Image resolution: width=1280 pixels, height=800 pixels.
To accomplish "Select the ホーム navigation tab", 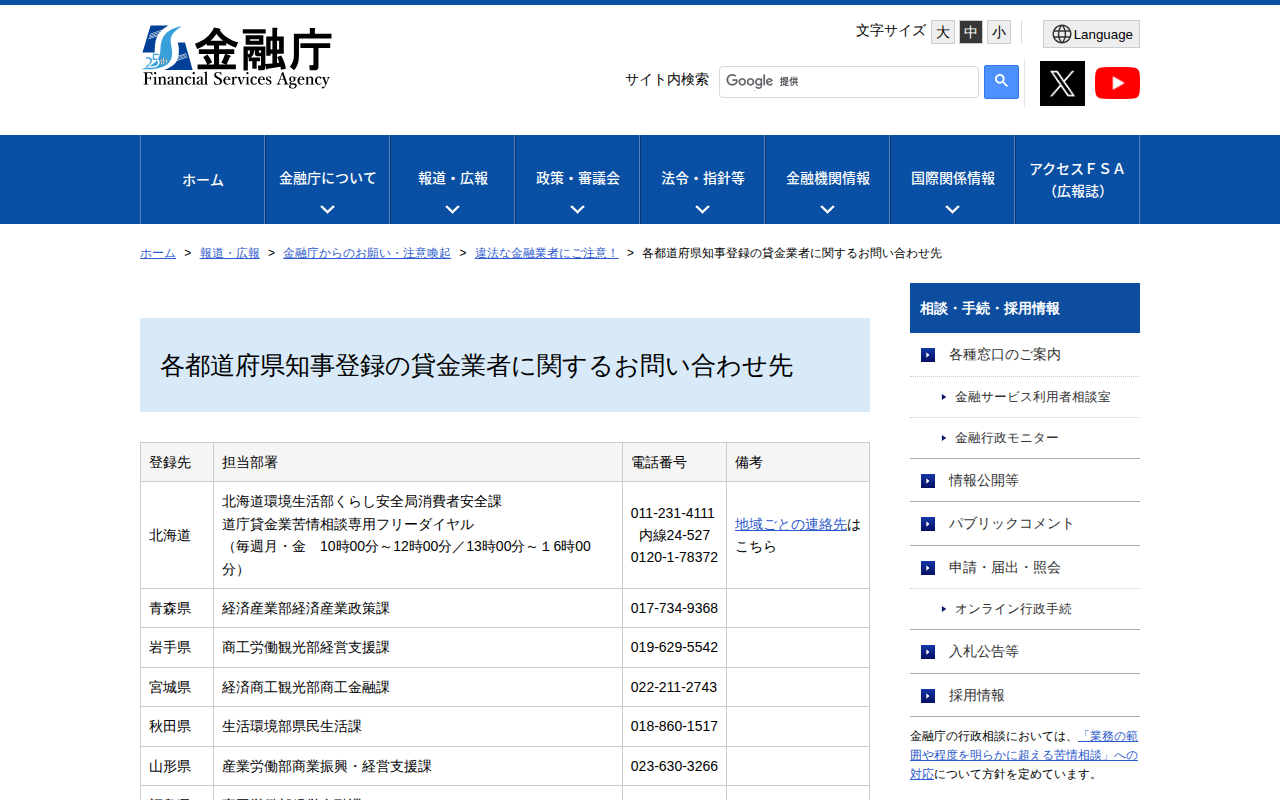I will pyautogui.click(x=201, y=179).
